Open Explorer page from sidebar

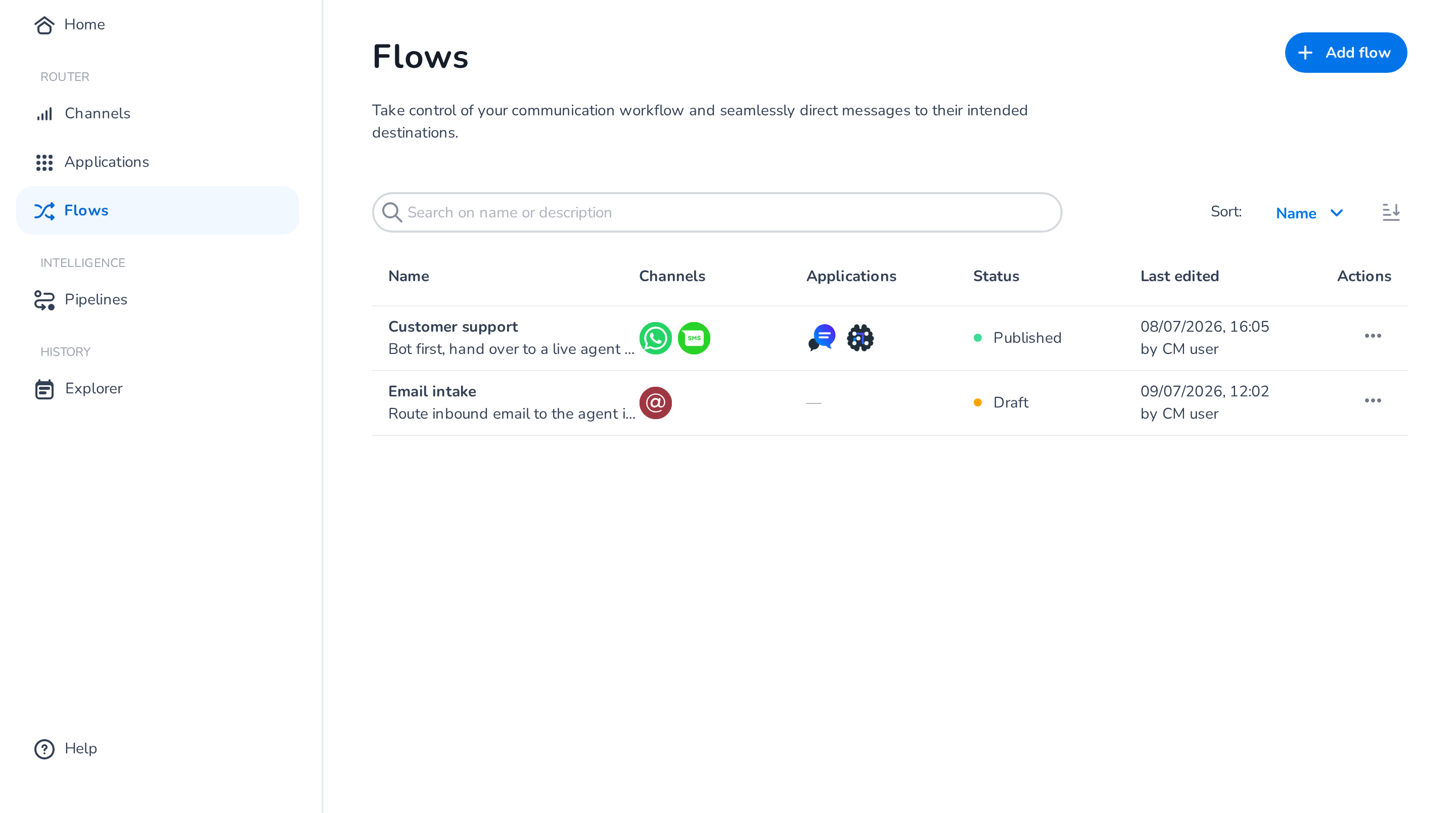point(158,389)
